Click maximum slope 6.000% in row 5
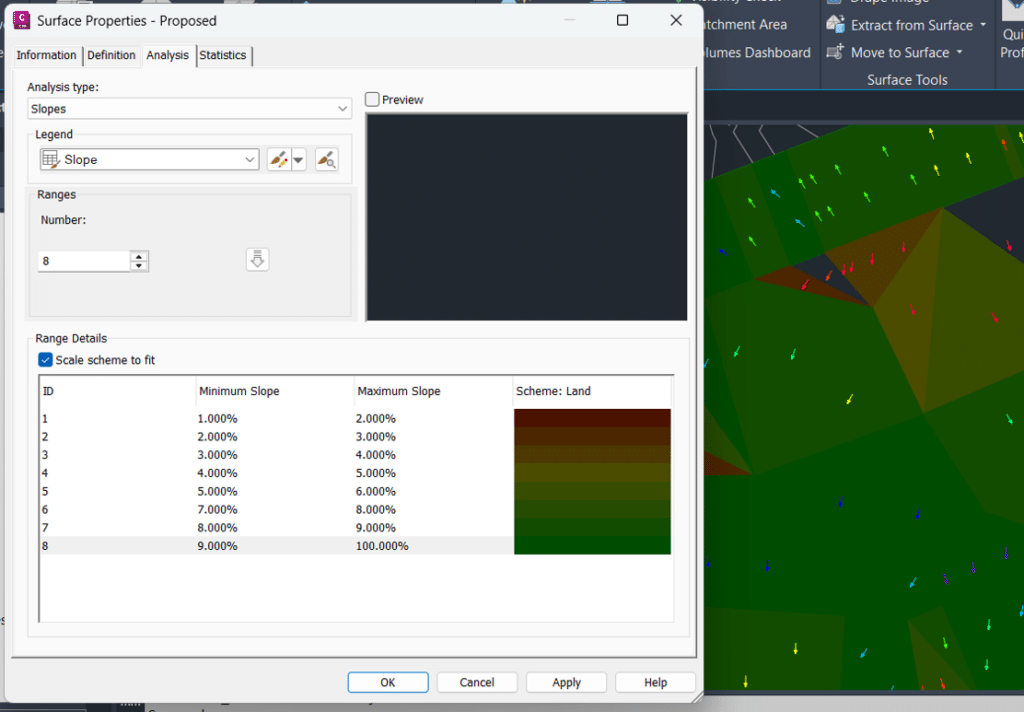The image size is (1024, 712). [376, 491]
